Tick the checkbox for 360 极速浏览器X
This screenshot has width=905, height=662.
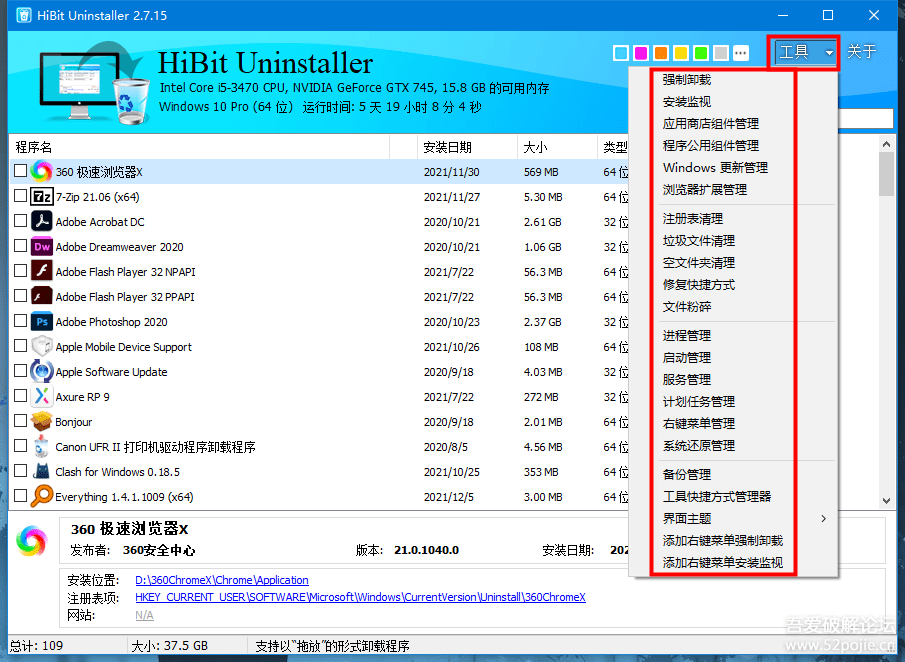20,170
